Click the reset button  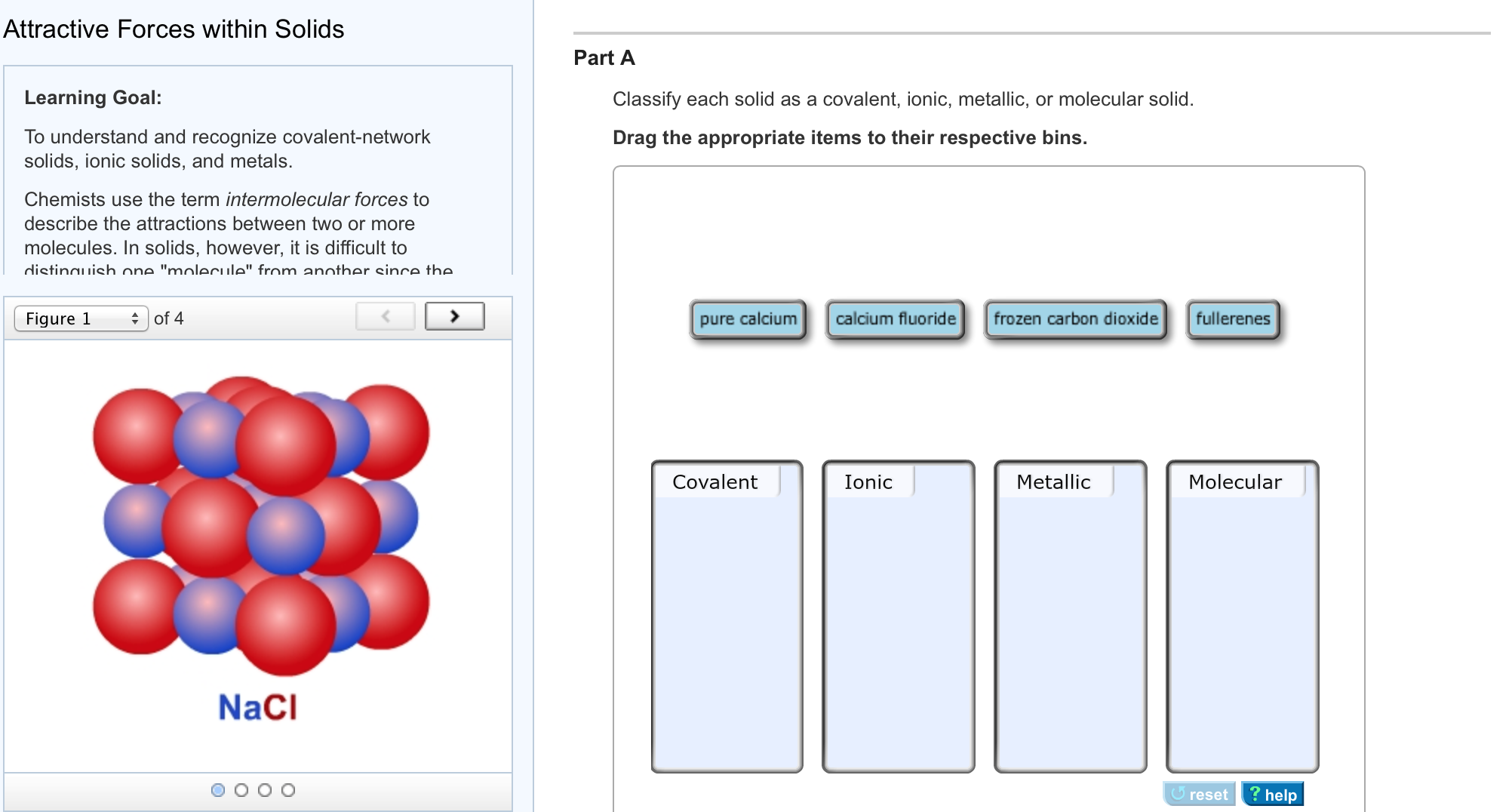pos(1200,794)
